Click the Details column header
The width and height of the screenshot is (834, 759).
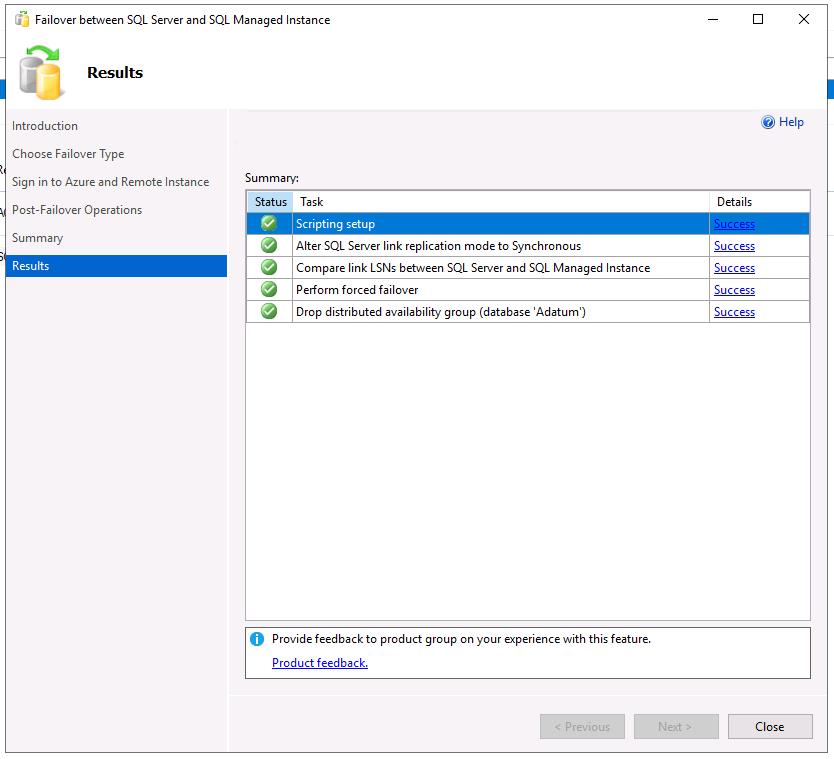tap(760, 202)
